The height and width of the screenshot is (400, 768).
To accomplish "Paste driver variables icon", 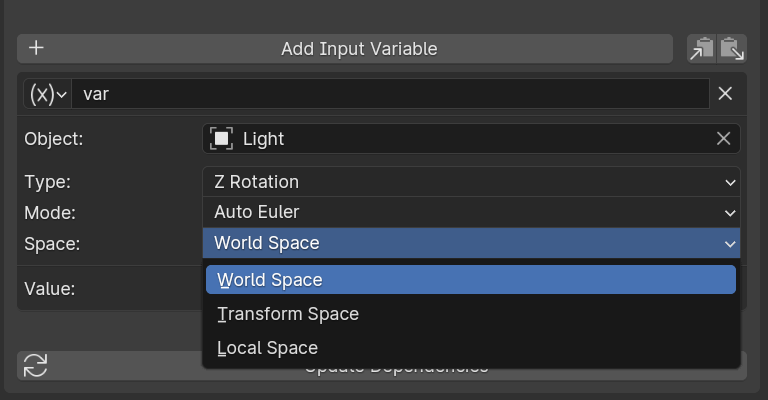I will tap(732, 48).
